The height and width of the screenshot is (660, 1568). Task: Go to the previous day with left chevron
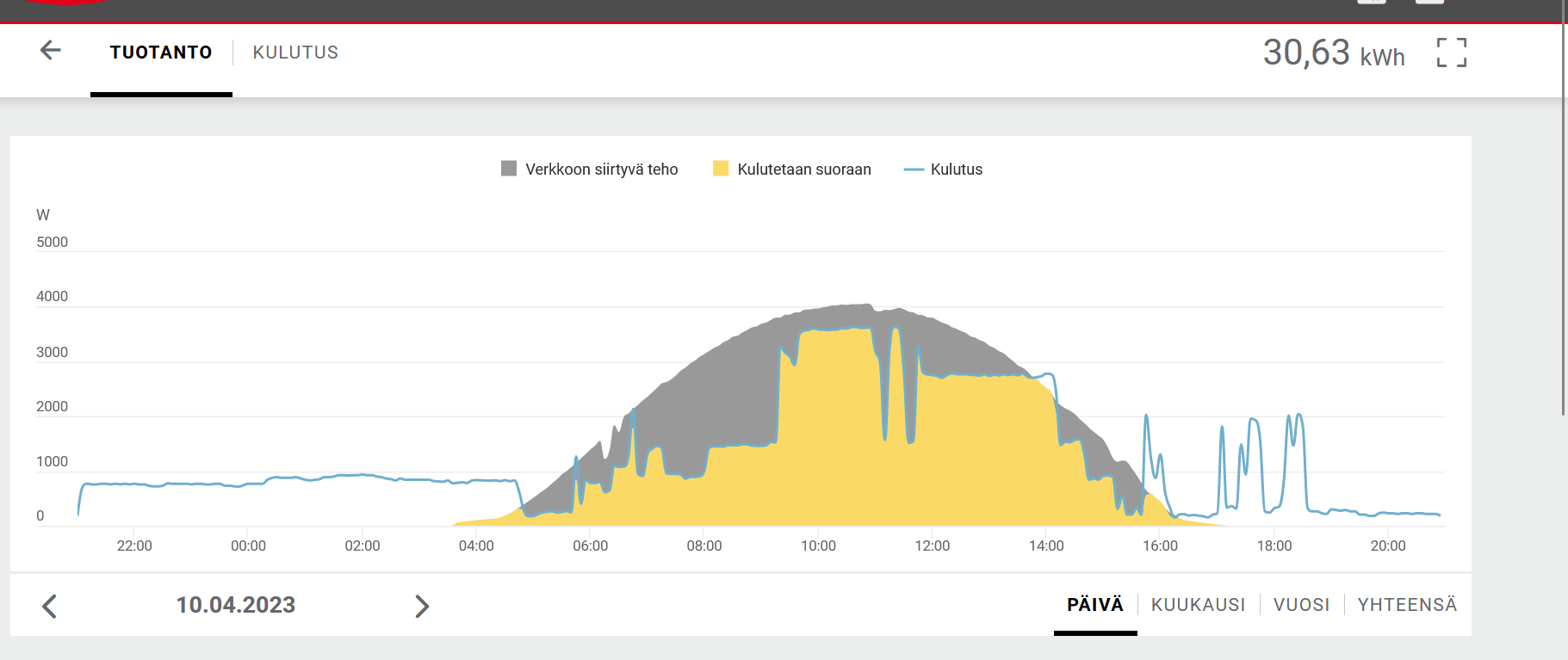pyautogui.click(x=50, y=606)
